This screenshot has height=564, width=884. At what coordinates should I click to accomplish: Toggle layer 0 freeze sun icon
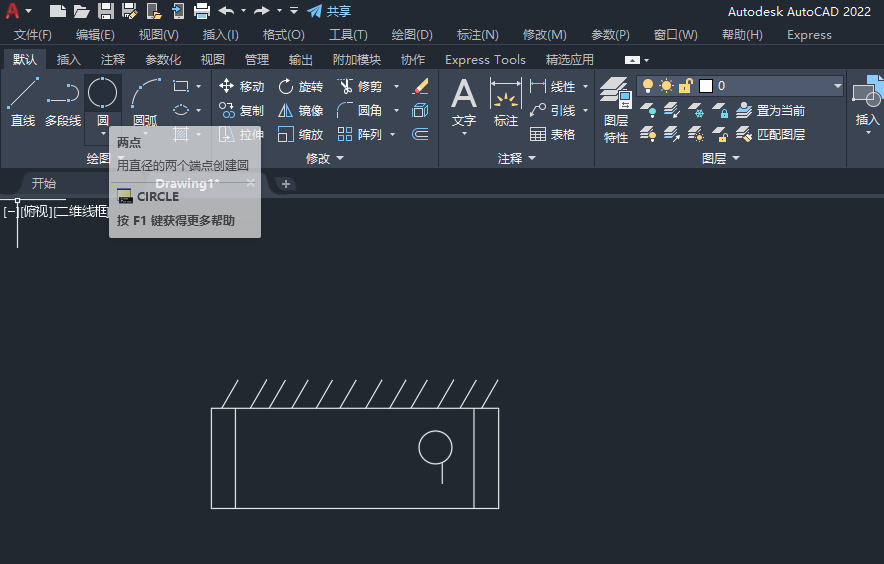tap(666, 86)
